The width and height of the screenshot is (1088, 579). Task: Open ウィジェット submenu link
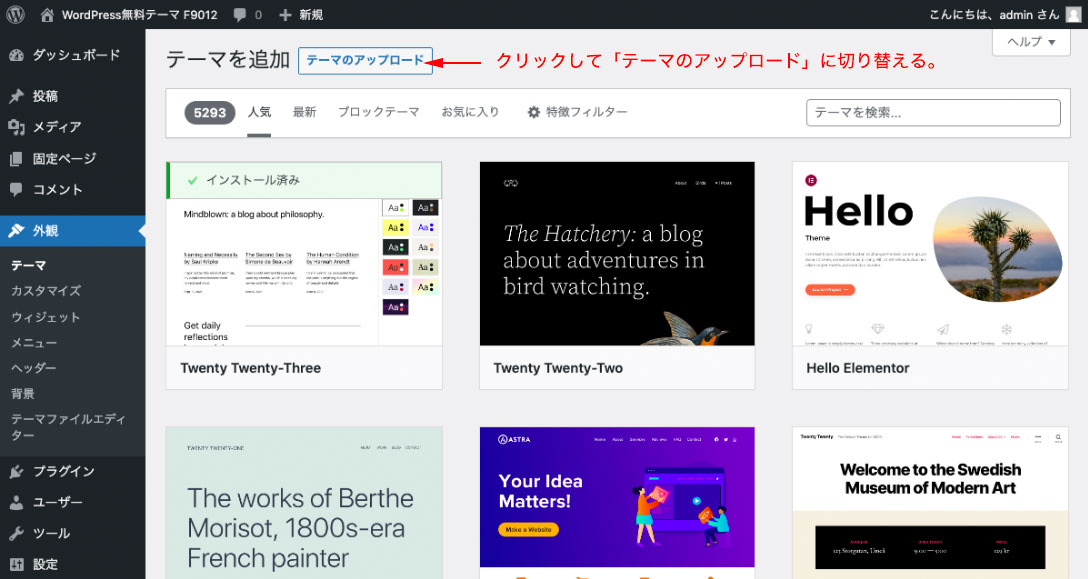pos(46,317)
